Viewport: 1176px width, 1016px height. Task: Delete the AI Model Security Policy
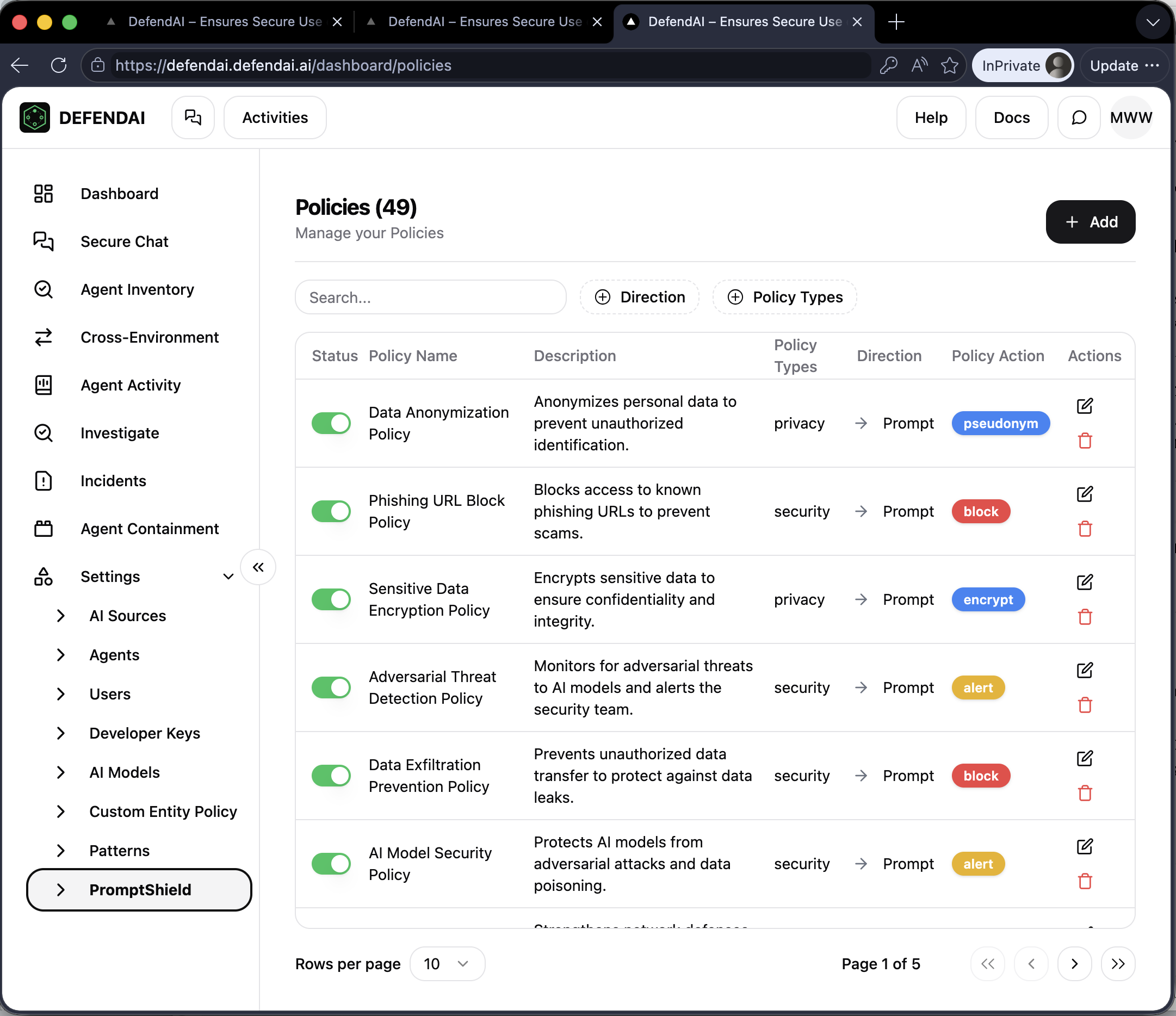click(x=1085, y=881)
